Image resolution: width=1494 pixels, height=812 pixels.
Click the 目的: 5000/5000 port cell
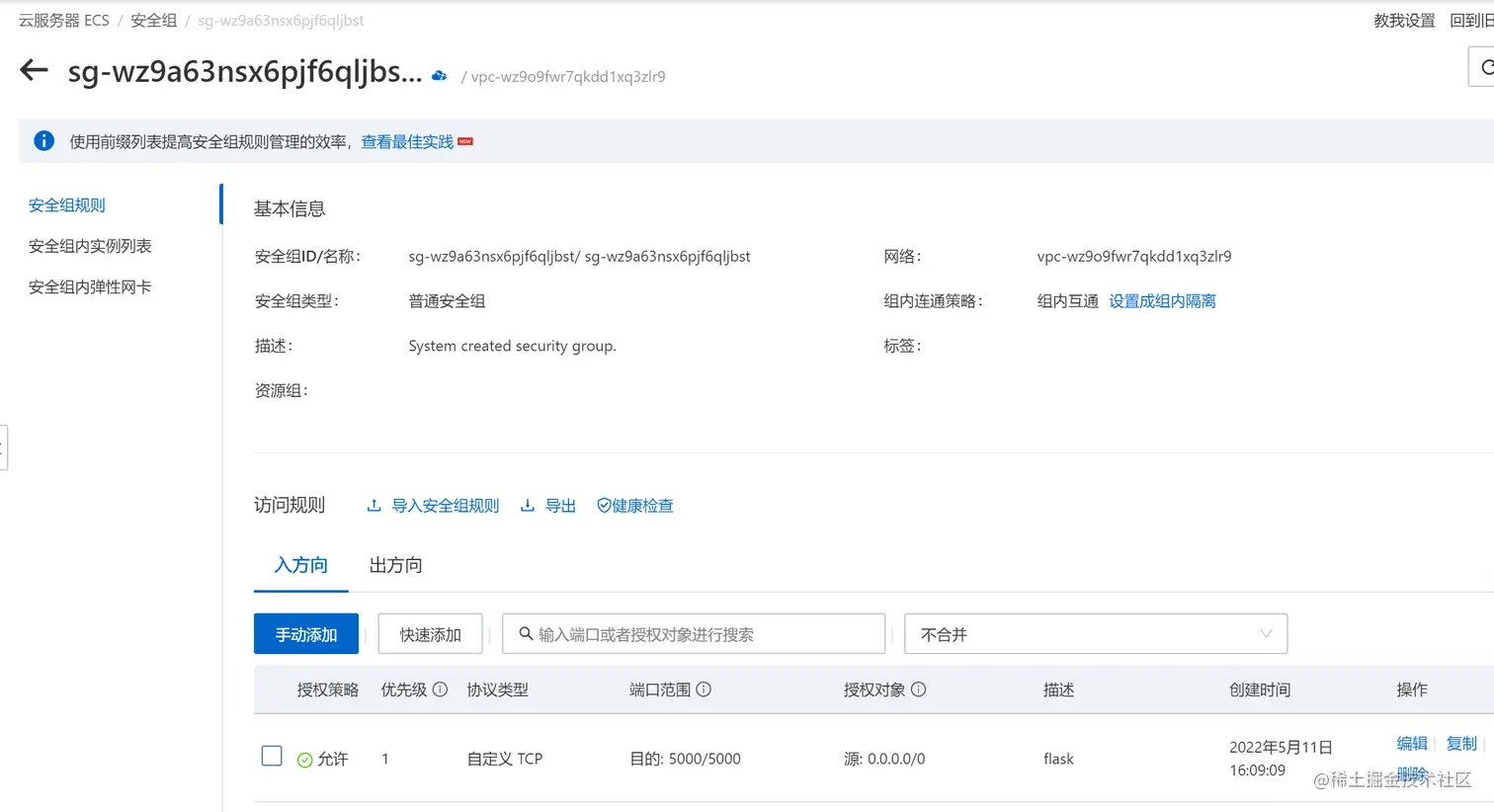tap(685, 759)
